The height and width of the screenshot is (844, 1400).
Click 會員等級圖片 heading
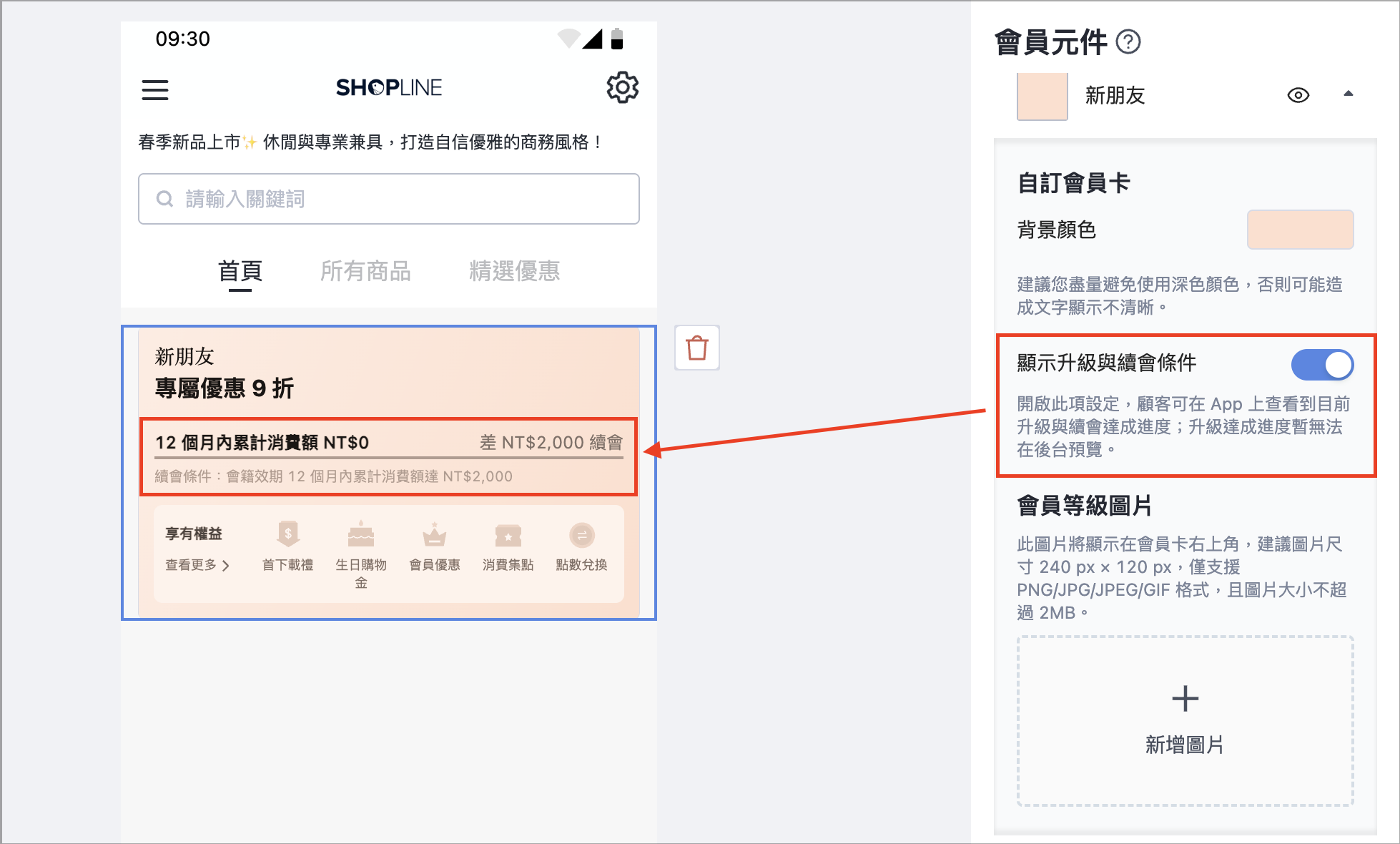1084,506
